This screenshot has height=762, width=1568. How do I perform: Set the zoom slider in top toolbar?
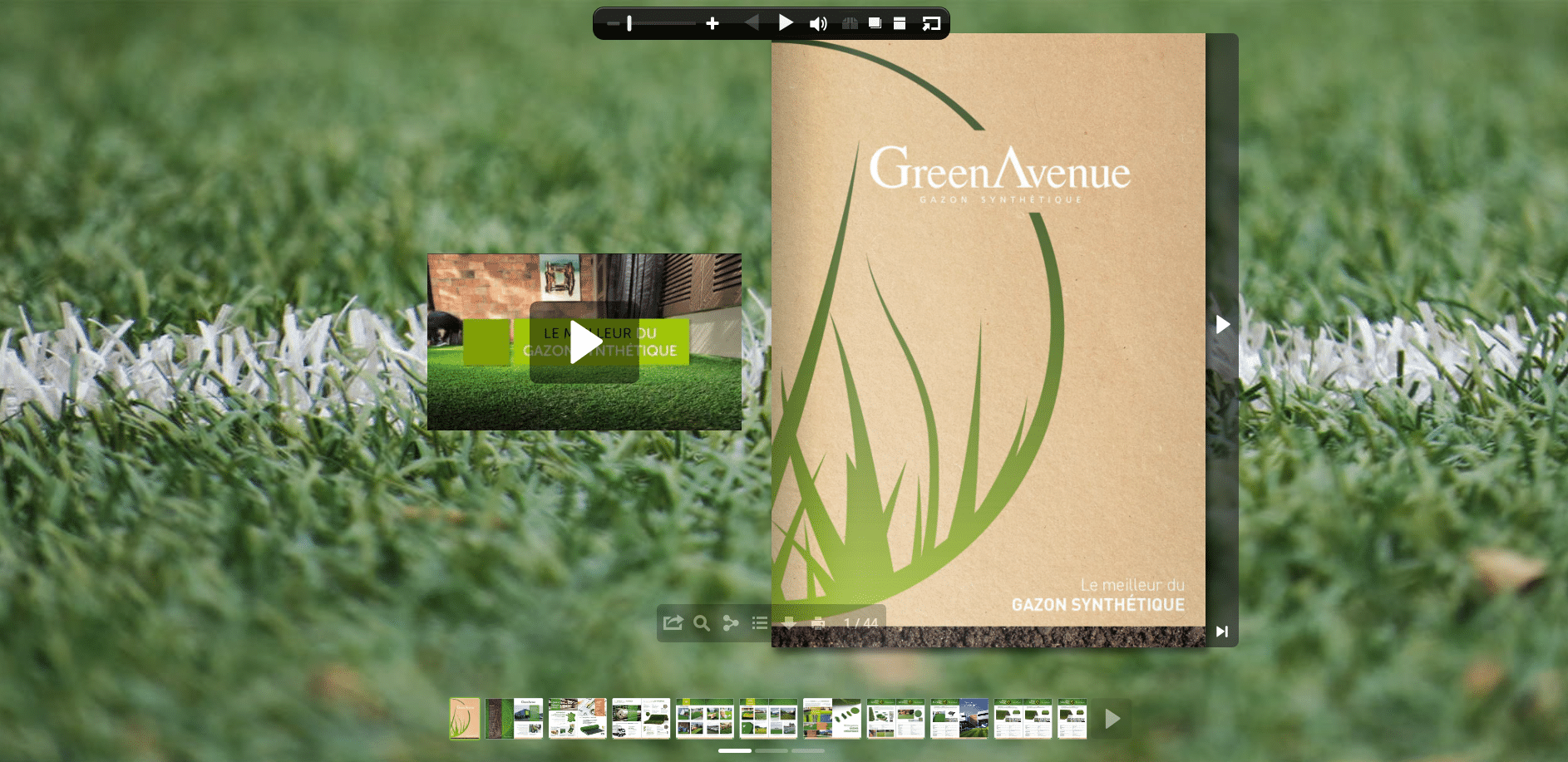pyautogui.click(x=661, y=23)
